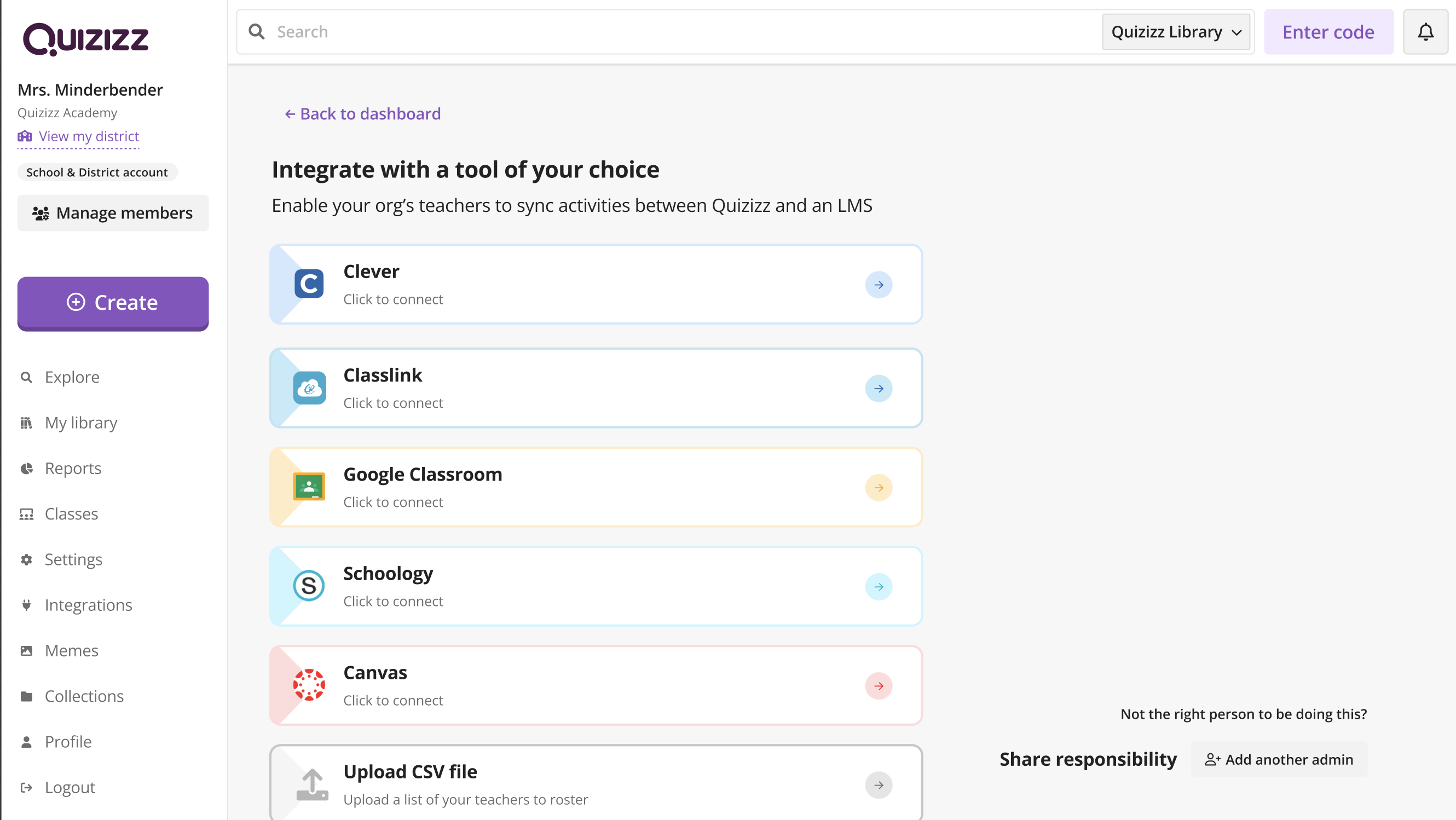This screenshot has height=820, width=1456.
Task: Click the Enter code button
Action: tap(1328, 32)
